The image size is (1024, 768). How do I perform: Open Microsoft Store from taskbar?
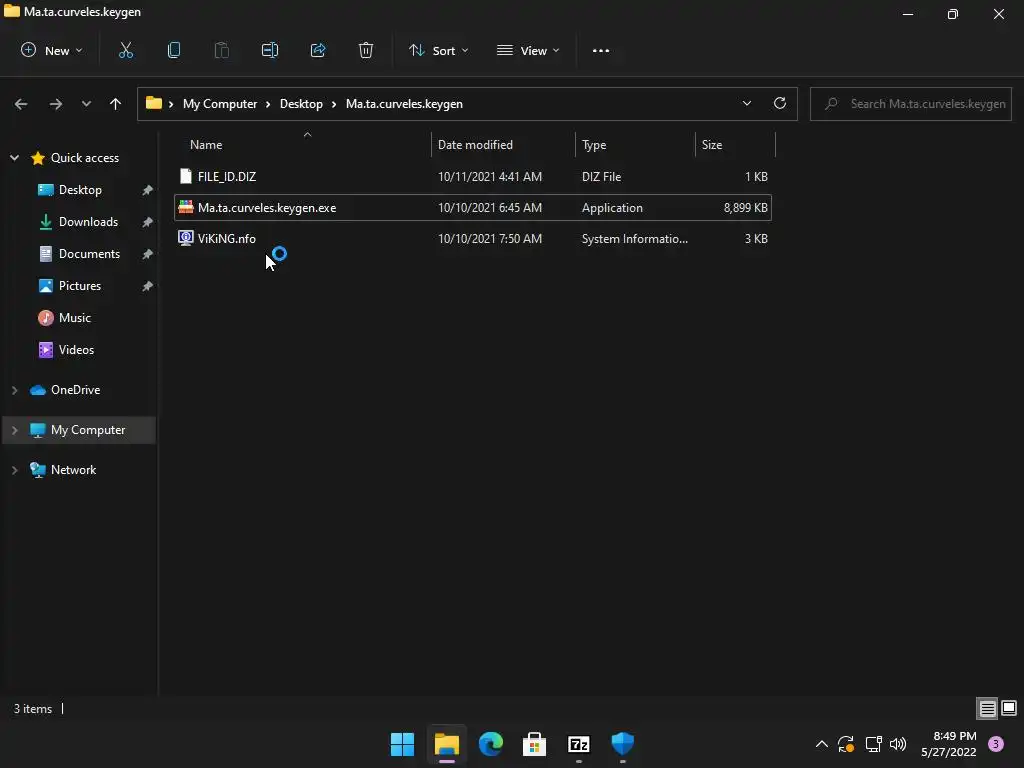(534, 744)
